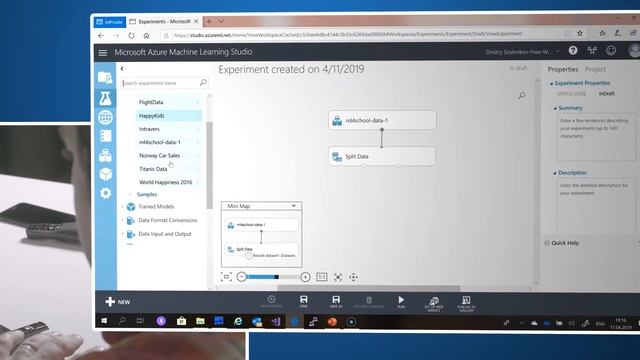Open Windows Start button on taskbar
Screen dimensions: 640x360
coord(104,321)
